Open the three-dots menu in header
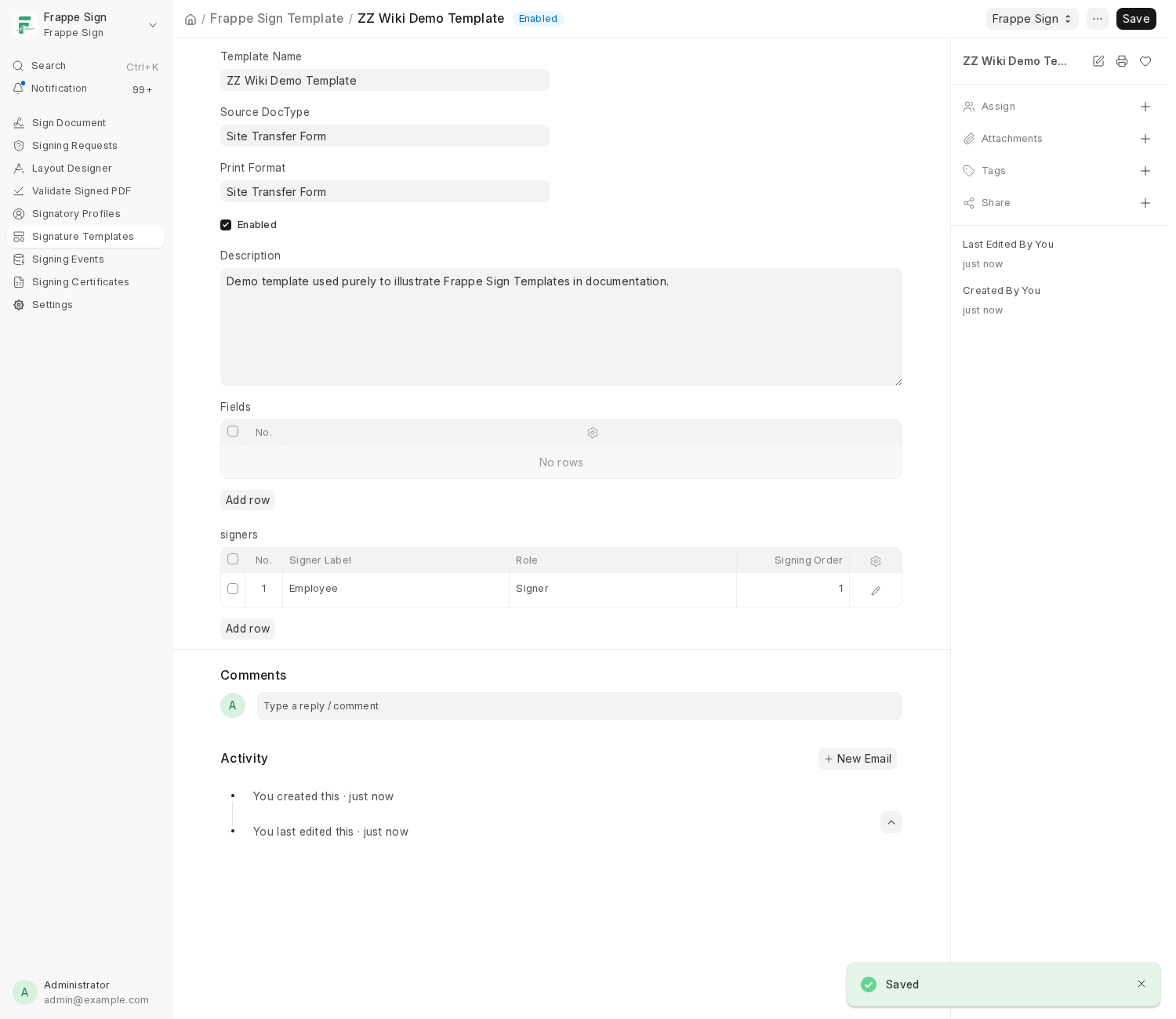Image resolution: width=1176 pixels, height=1019 pixels. coord(1098,19)
